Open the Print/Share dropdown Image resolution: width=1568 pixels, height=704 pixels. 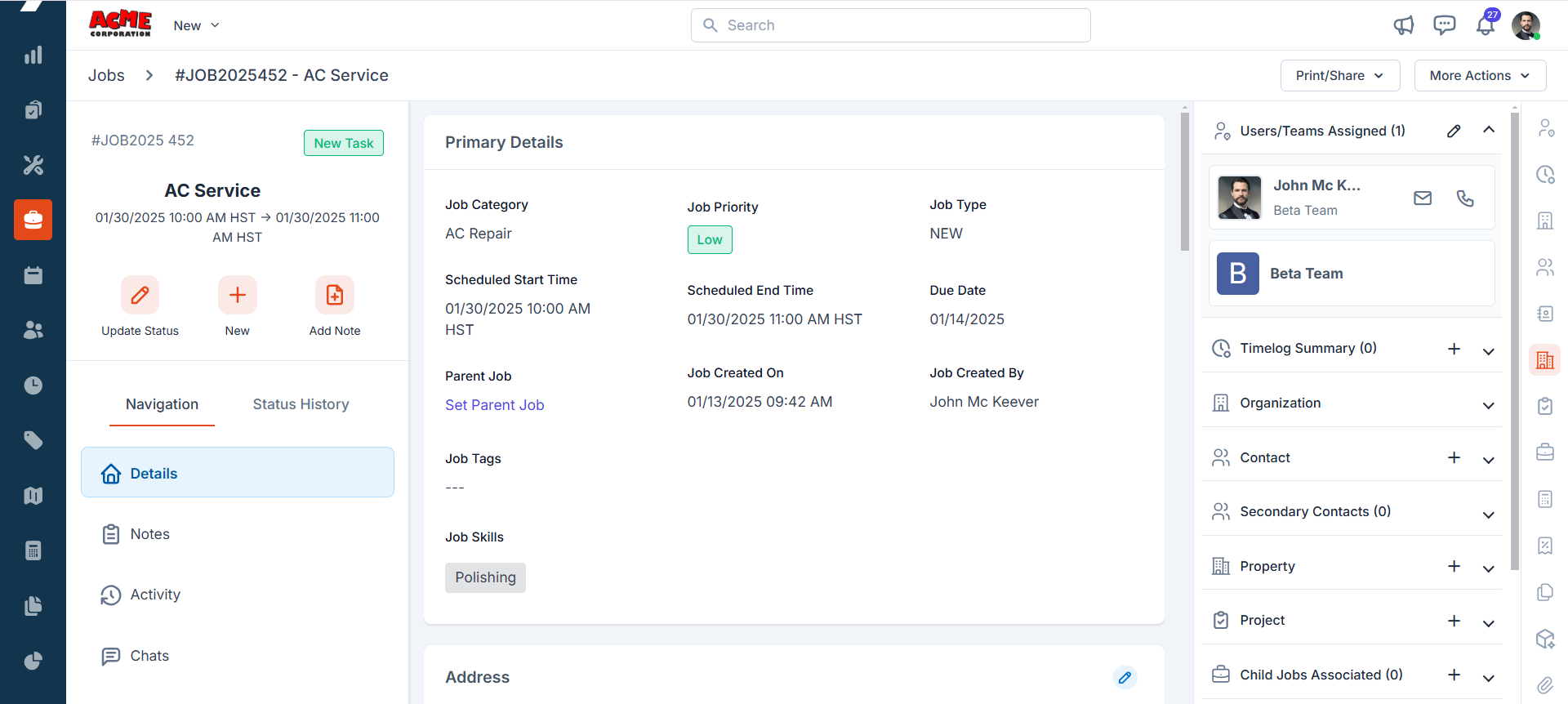tap(1339, 75)
